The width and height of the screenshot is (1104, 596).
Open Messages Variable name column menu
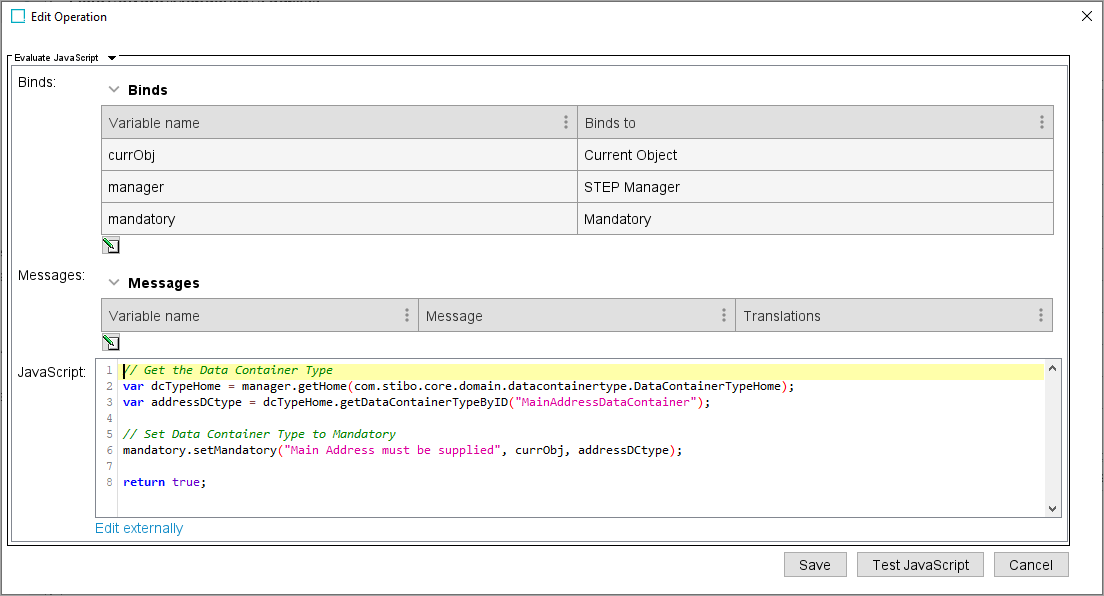click(x=407, y=316)
